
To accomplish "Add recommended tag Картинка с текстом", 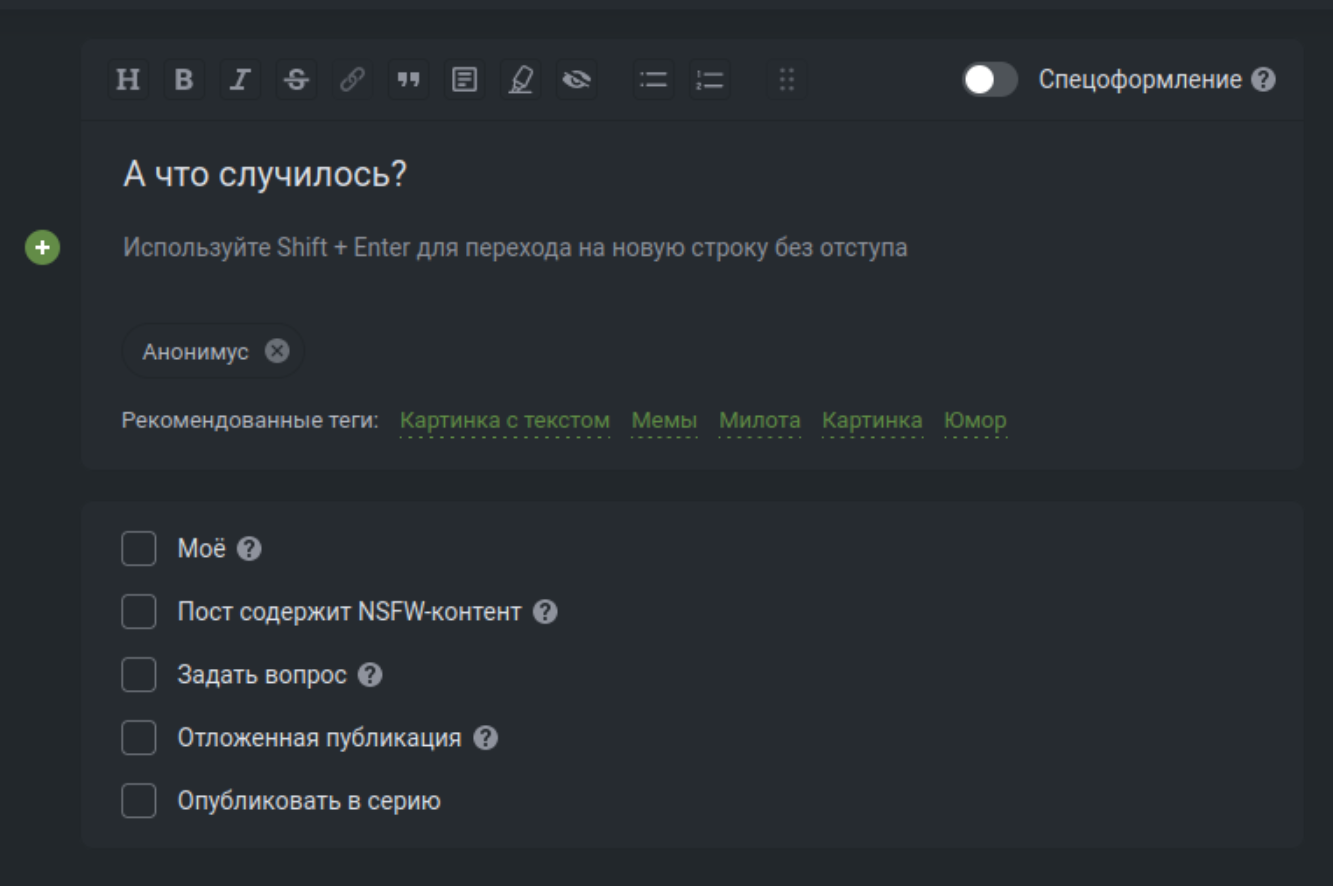I will pyautogui.click(x=505, y=421).
